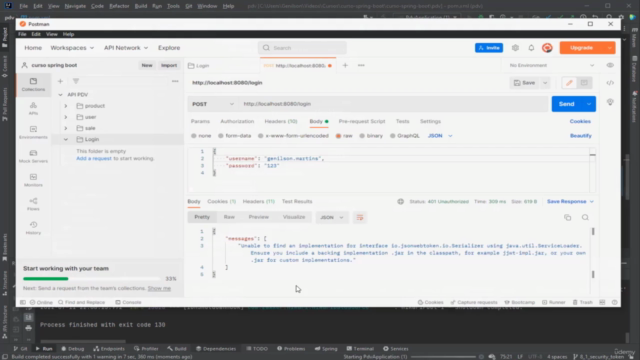Switch to the request Headers (10) tab

(x=281, y=121)
